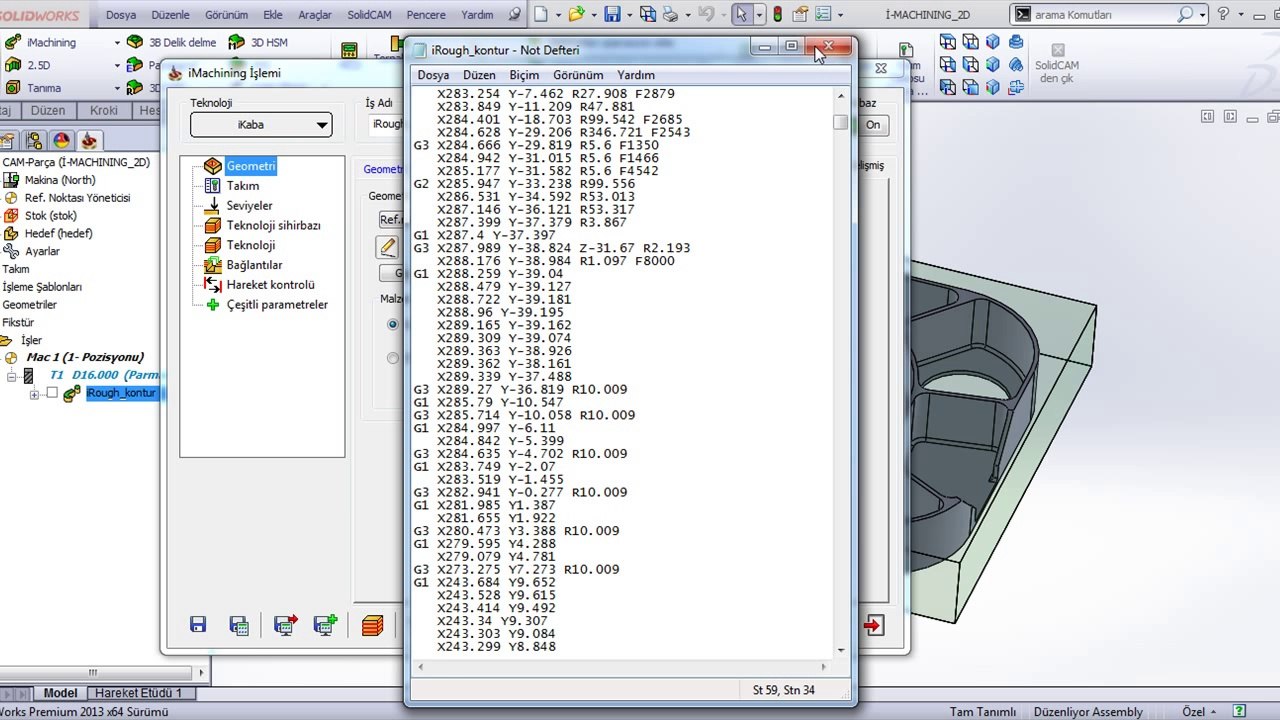Screen dimensions: 1280x720
Task: Click the Rebuild traffic light icon
Action: pos(777,14)
